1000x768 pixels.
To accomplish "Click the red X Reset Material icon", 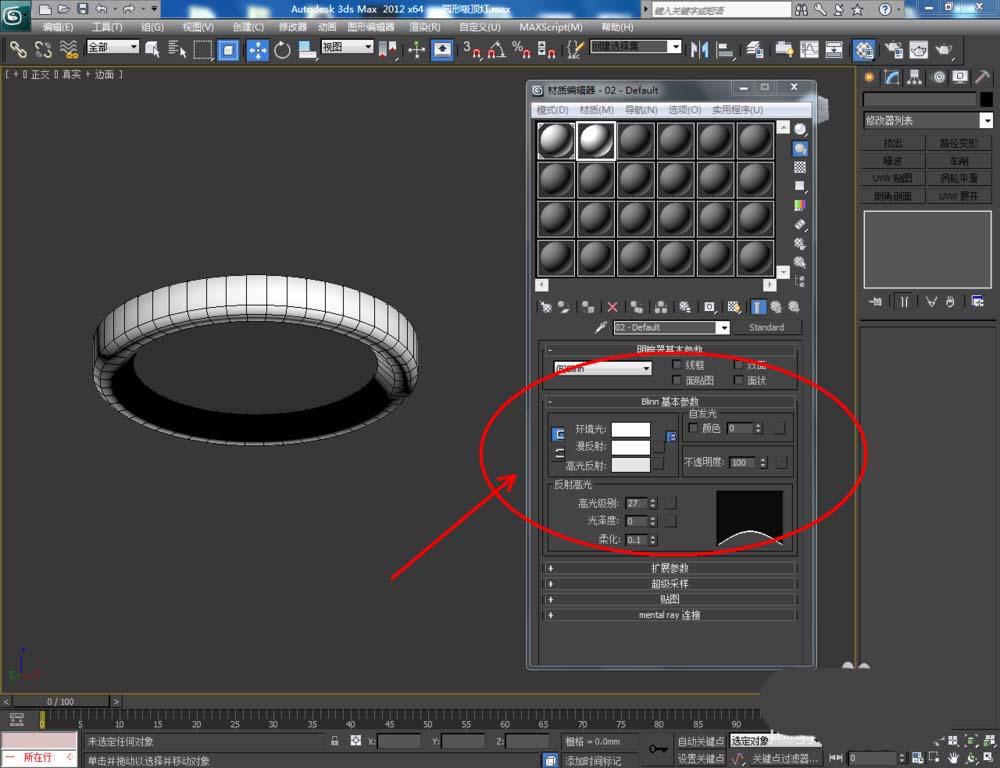I will click(612, 307).
